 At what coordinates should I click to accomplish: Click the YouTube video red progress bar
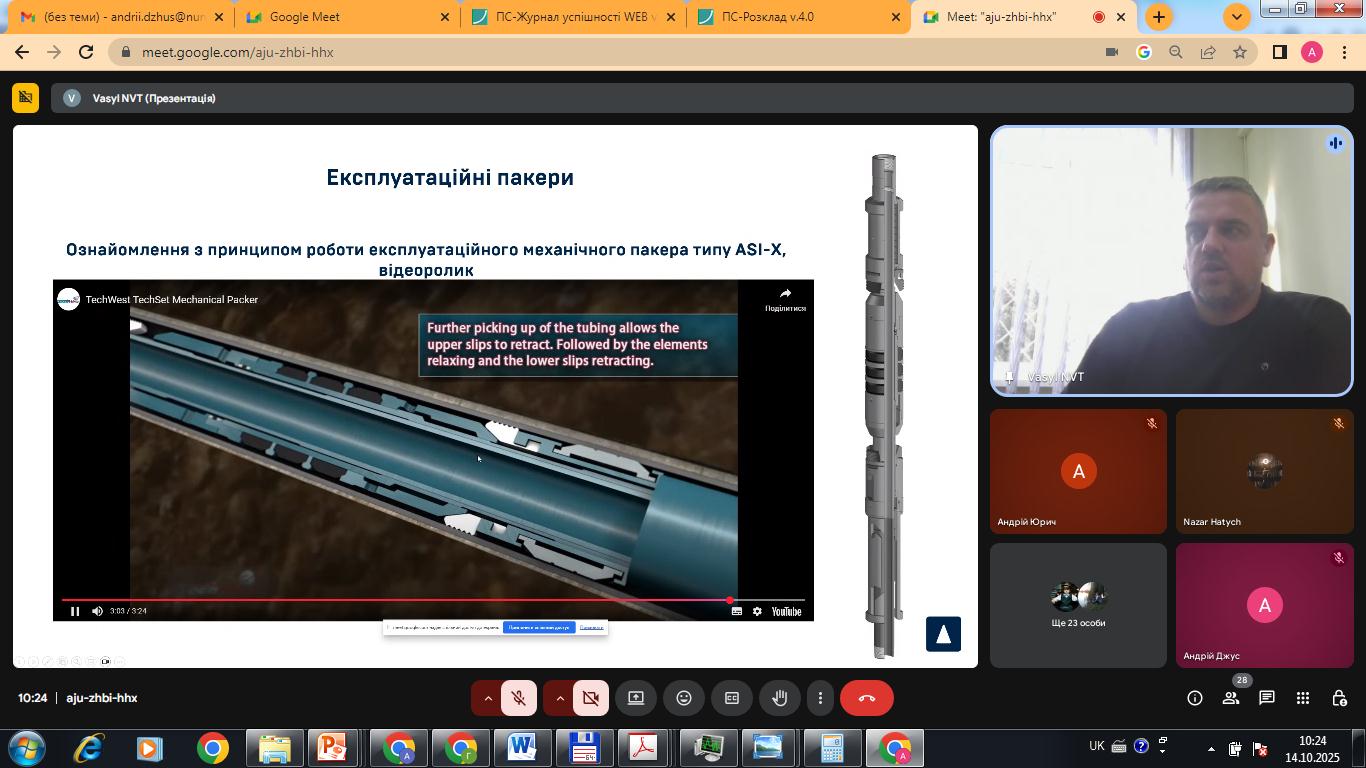tap(400, 600)
